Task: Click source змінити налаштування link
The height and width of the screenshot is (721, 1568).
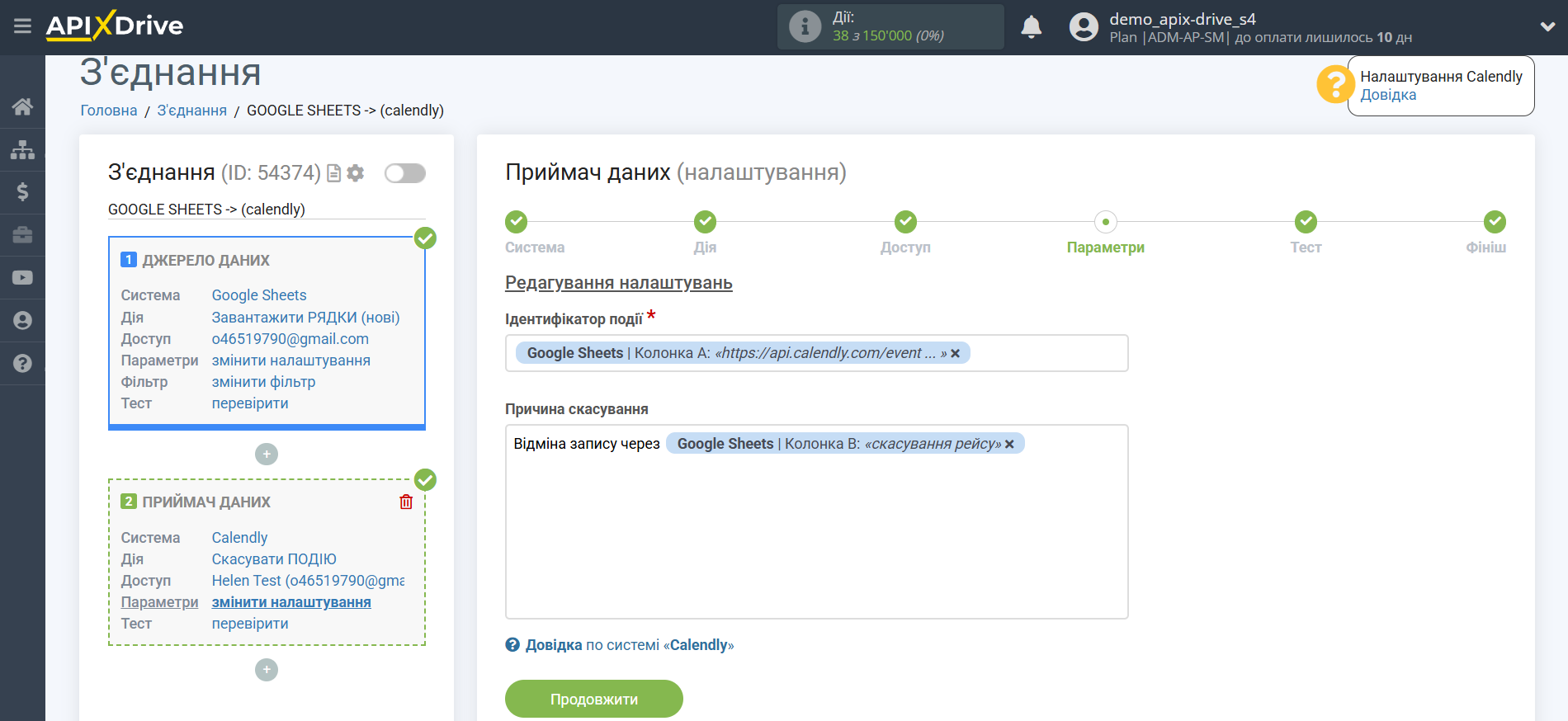Action: coord(290,360)
